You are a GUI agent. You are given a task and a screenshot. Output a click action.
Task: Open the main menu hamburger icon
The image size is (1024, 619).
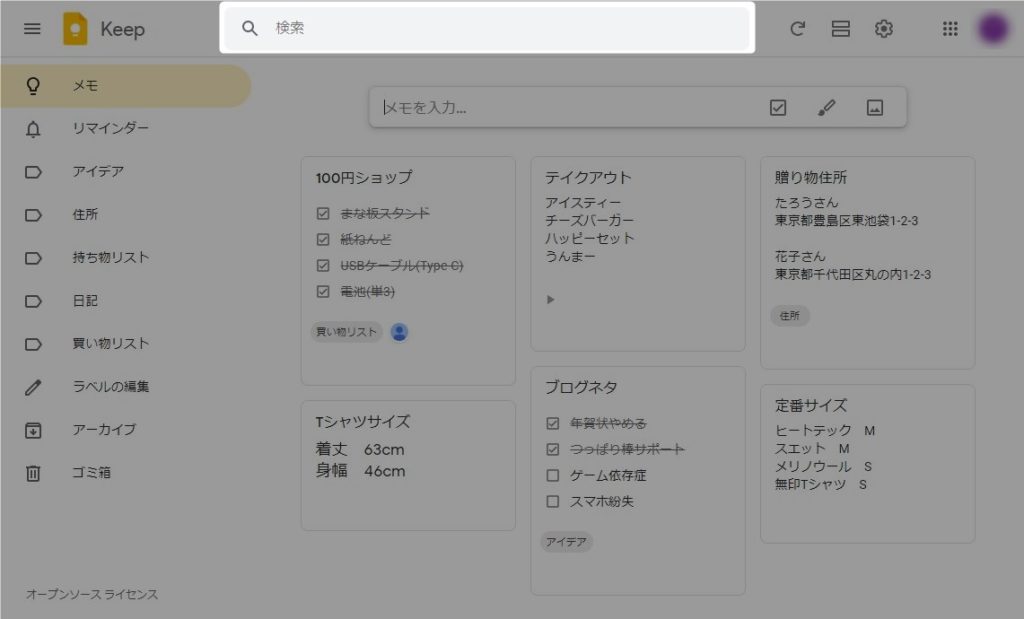pyautogui.click(x=32, y=29)
